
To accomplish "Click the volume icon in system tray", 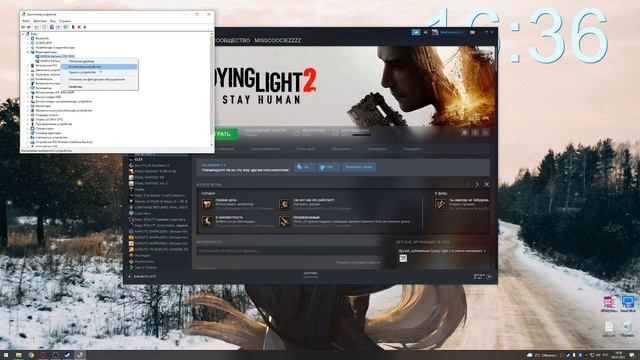I will point(599,355).
